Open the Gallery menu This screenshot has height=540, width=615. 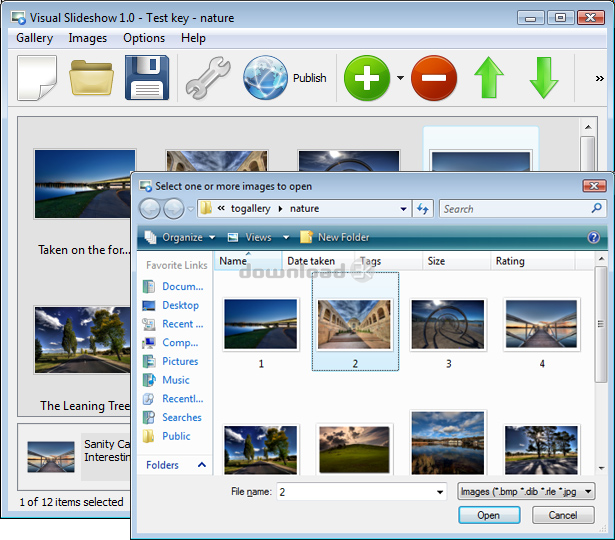click(x=35, y=38)
